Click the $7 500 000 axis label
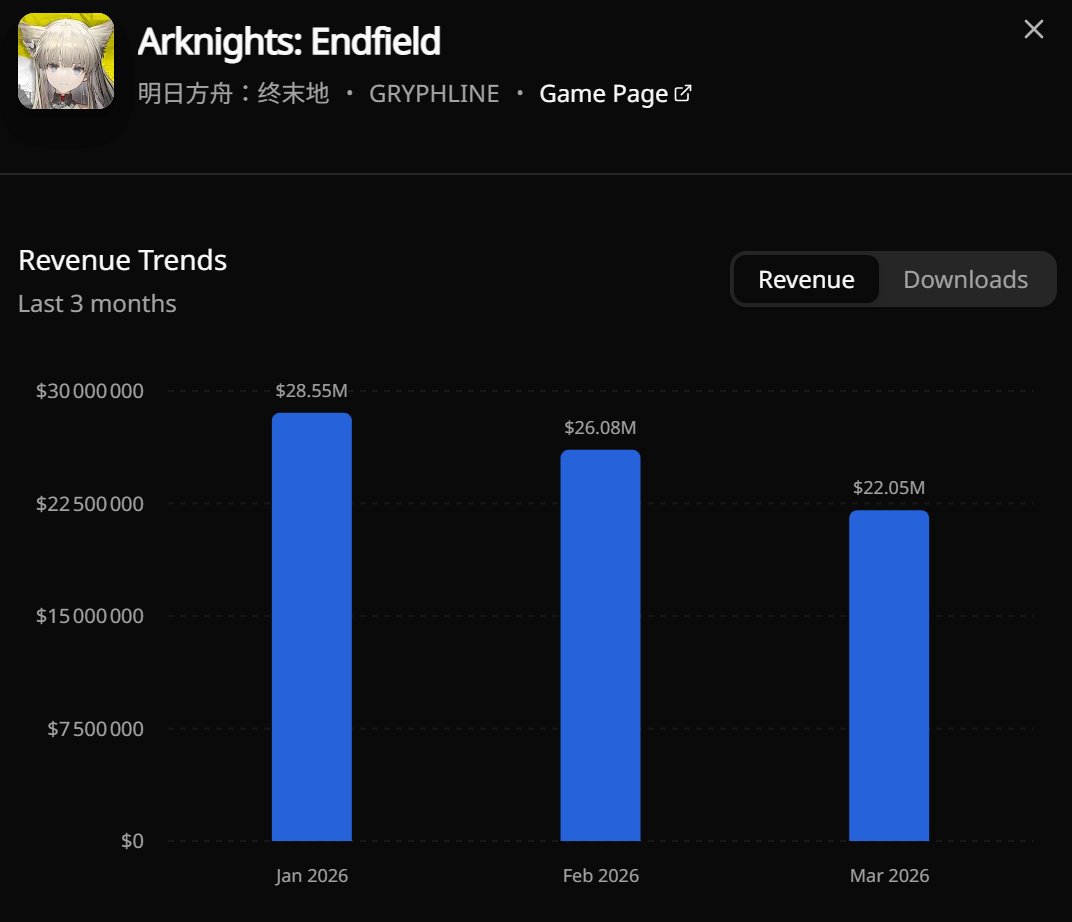1072x922 pixels. (96, 729)
